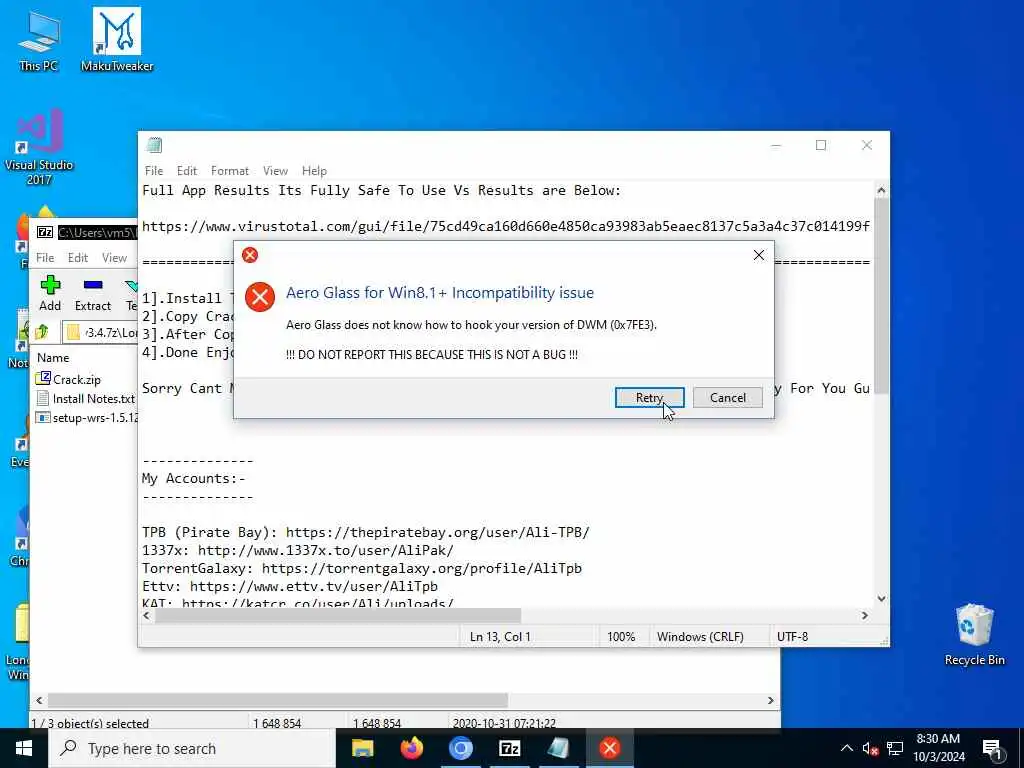Click 7-Zip title bar 7z icon
The height and width of the screenshot is (768, 1024).
pos(44,232)
